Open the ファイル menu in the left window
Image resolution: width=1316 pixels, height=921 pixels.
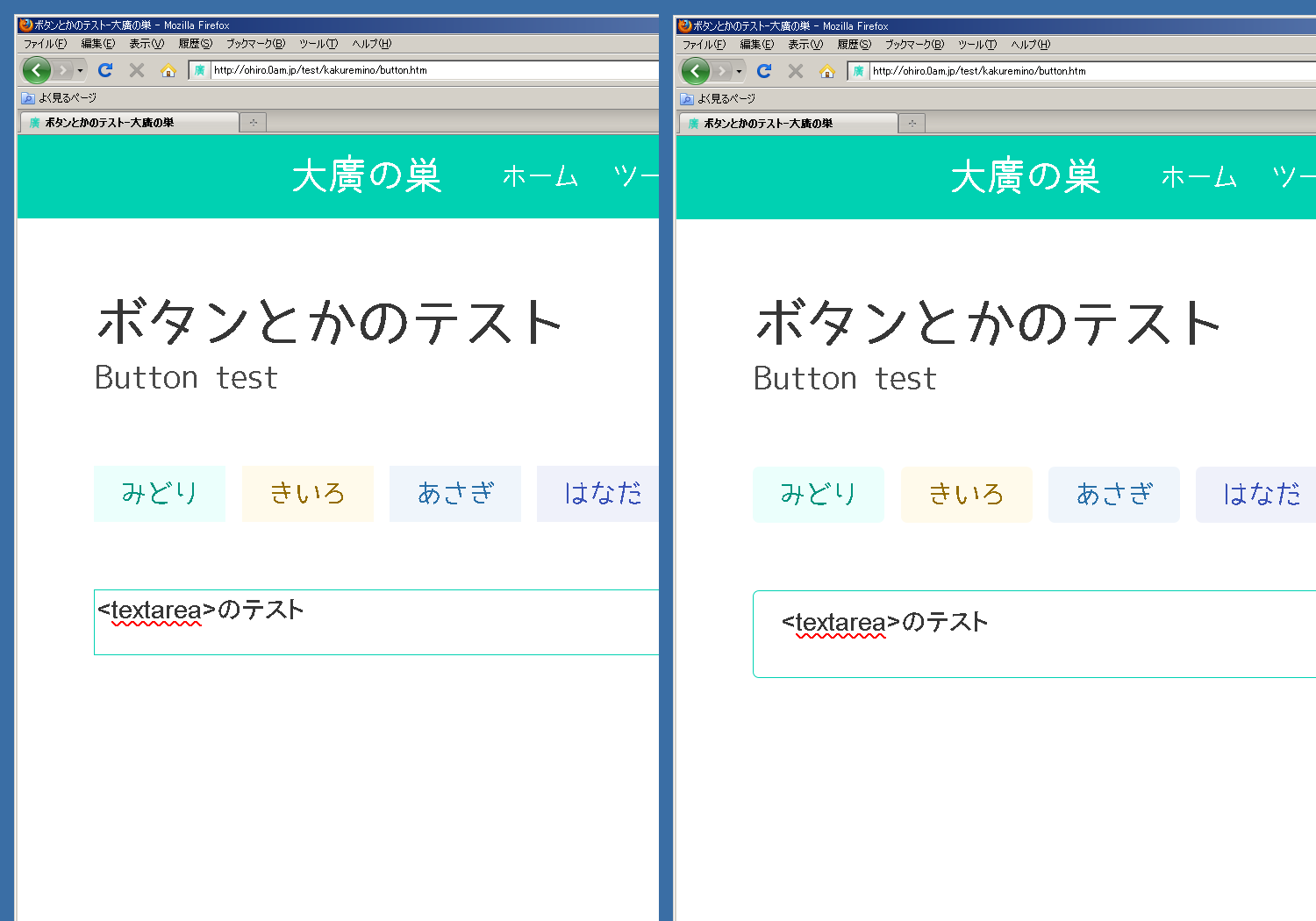pyautogui.click(x=45, y=44)
